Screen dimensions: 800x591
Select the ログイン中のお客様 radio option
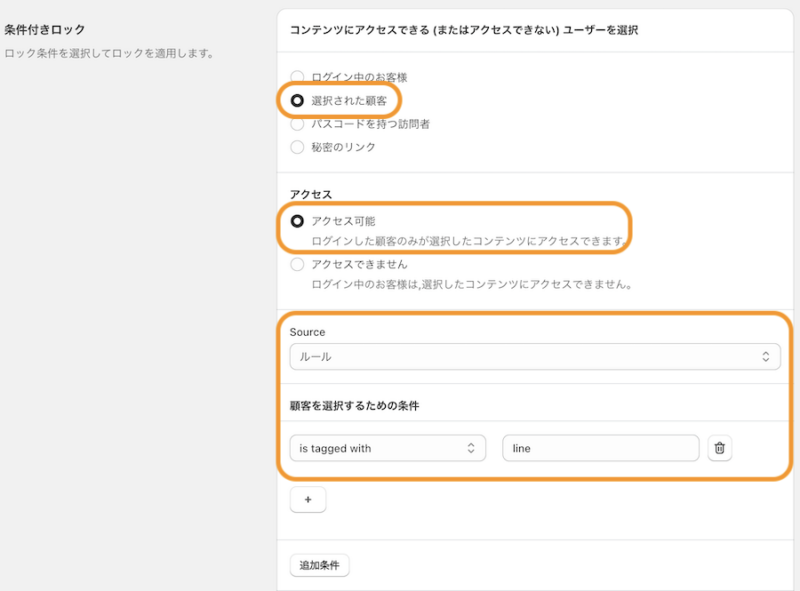297,77
